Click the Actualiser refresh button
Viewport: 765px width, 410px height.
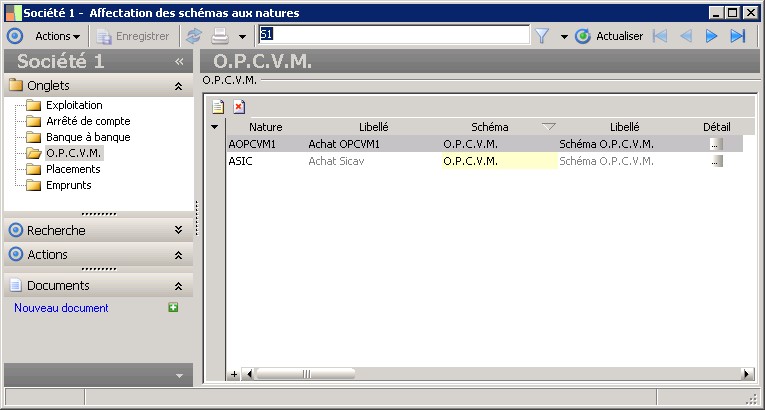tap(609, 36)
